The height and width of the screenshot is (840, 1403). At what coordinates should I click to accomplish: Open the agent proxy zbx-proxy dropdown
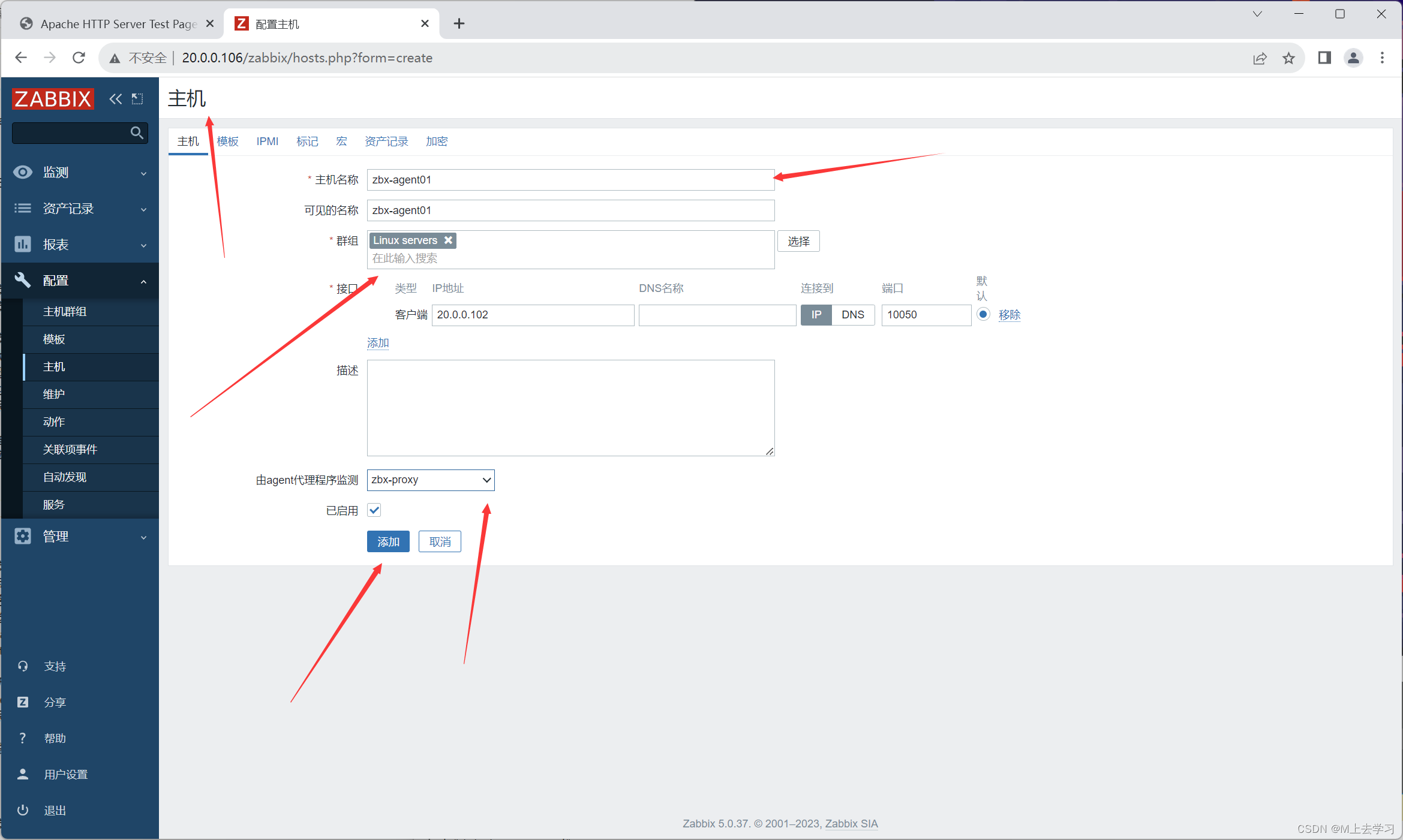tap(431, 480)
